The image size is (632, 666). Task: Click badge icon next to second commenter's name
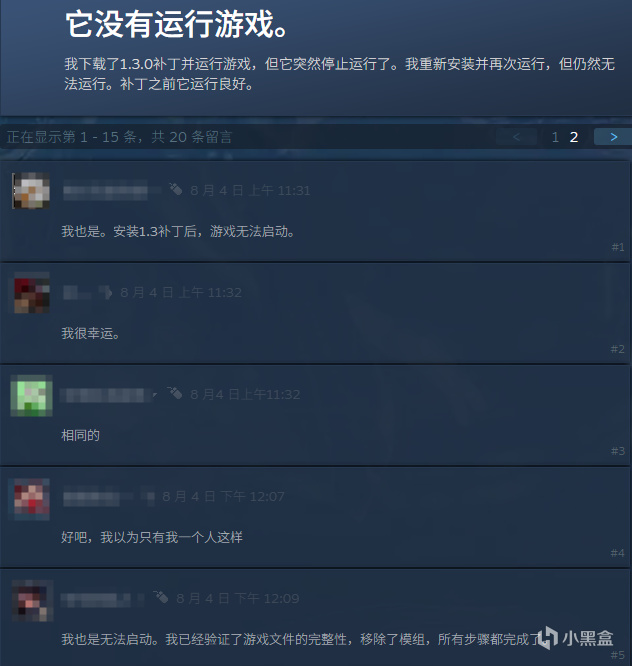point(106,292)
